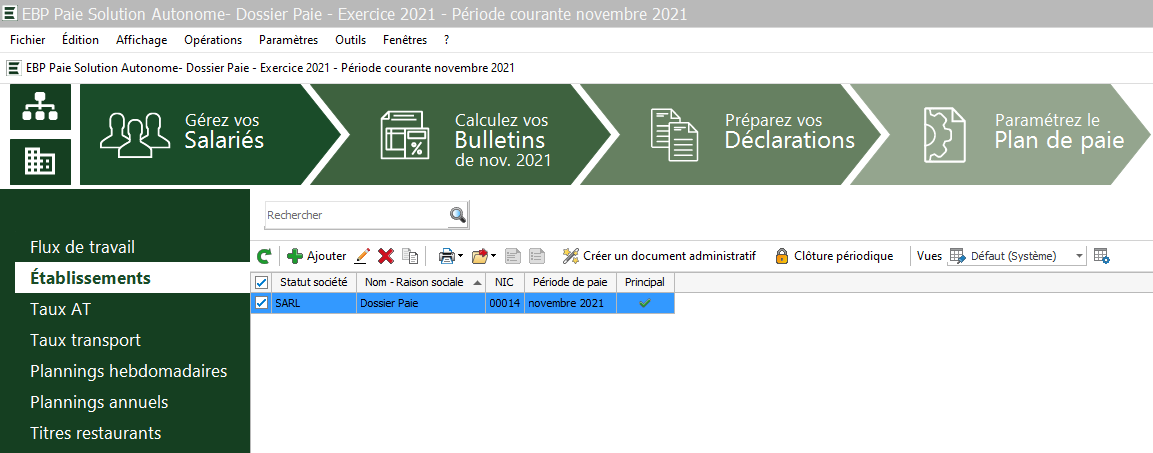Click the EBP icon in document tab bar

click(x=14, y=68)
